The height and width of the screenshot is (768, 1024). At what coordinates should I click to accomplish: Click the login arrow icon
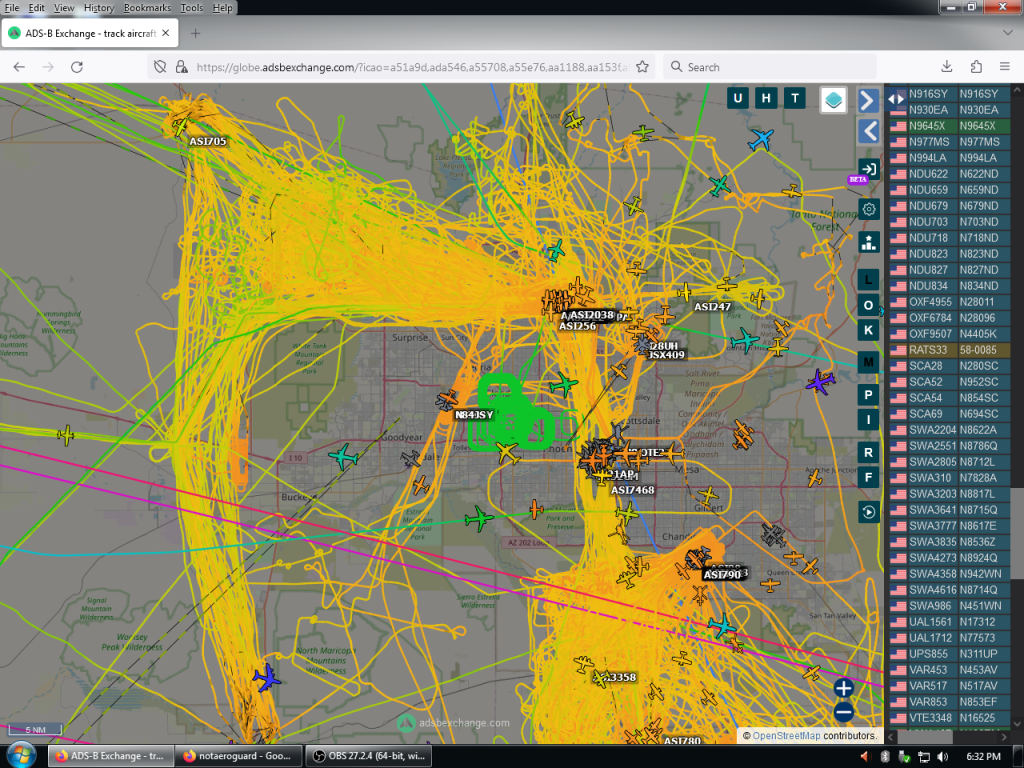coord(869,169)
